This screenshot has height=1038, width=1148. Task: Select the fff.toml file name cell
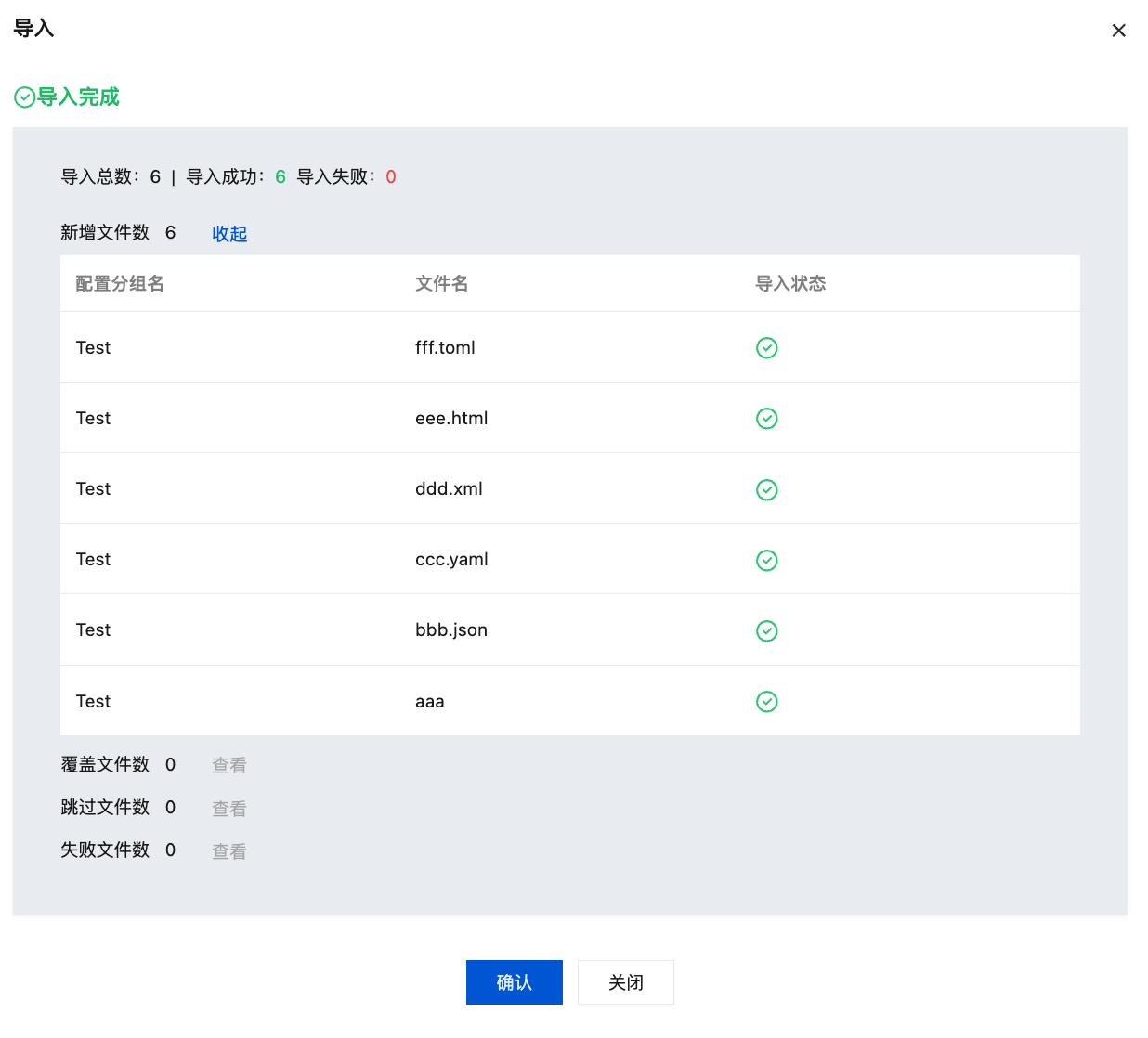(x=445, y=348)
